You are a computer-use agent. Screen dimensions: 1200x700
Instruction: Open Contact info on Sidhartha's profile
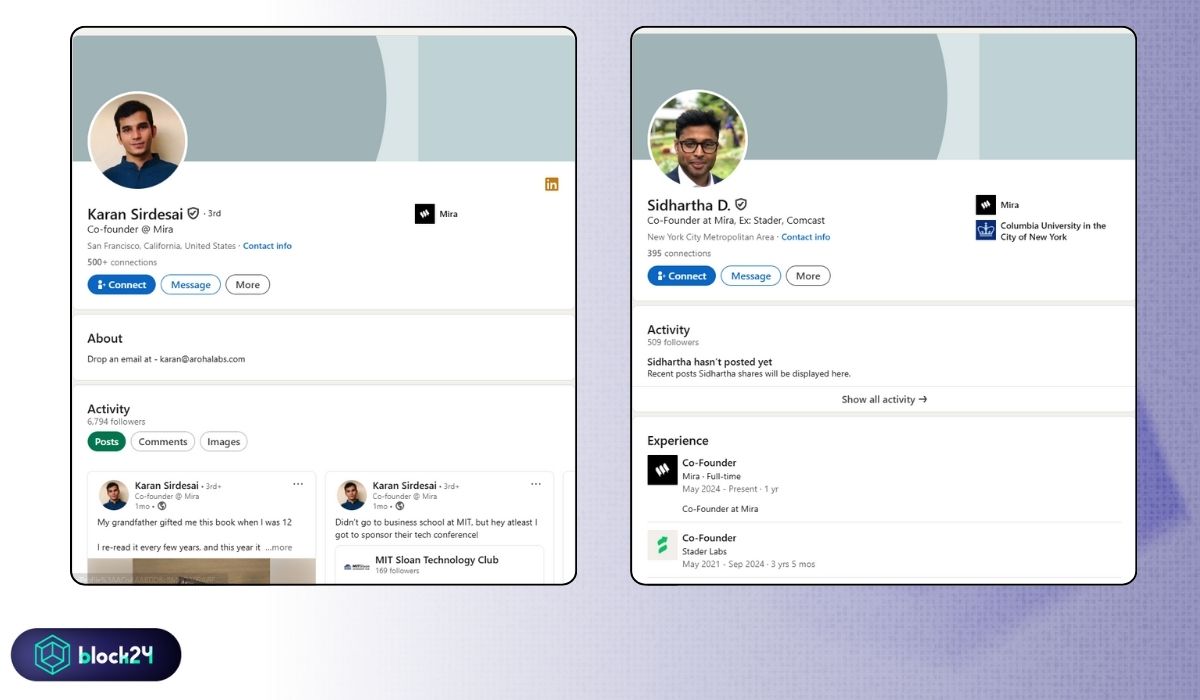coord(806,237)
